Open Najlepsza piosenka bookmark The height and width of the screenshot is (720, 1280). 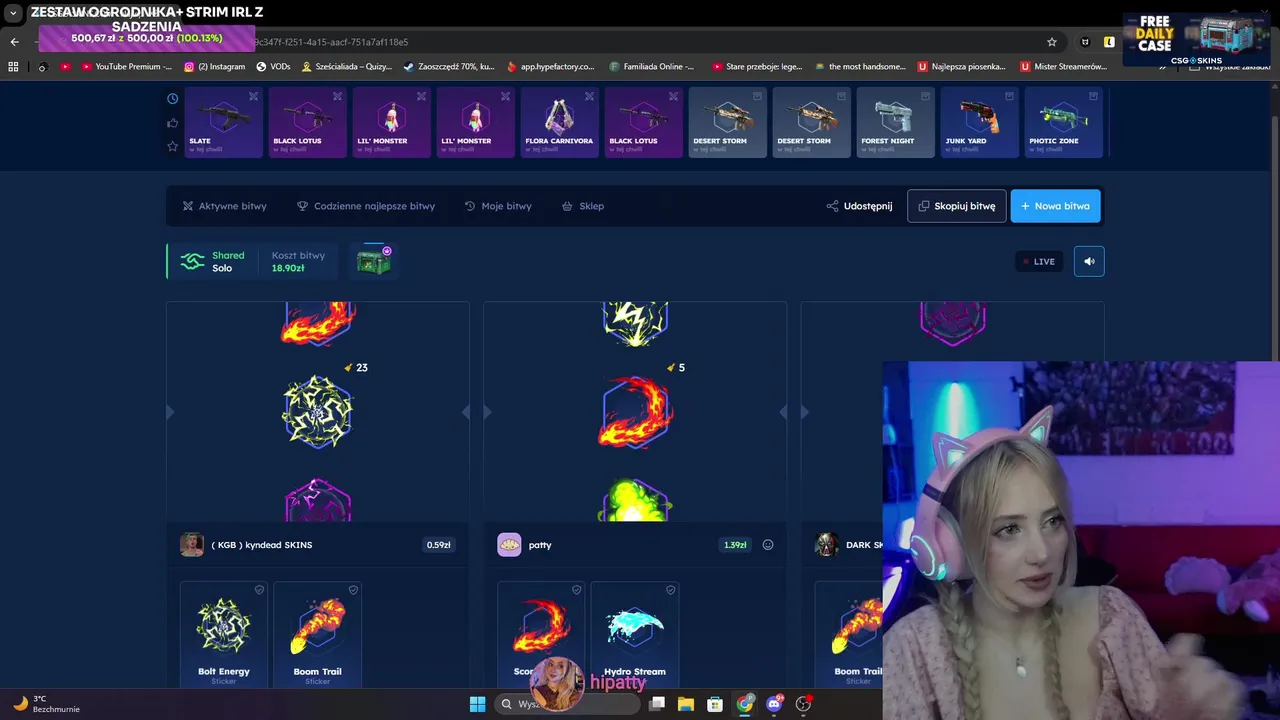(x=961, y=67)
